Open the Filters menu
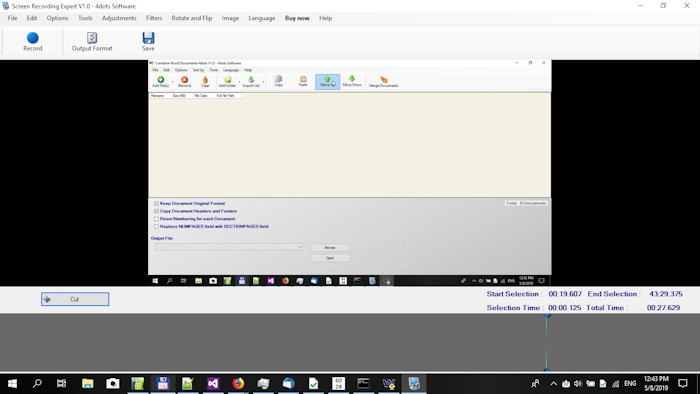 click(154, 18)
